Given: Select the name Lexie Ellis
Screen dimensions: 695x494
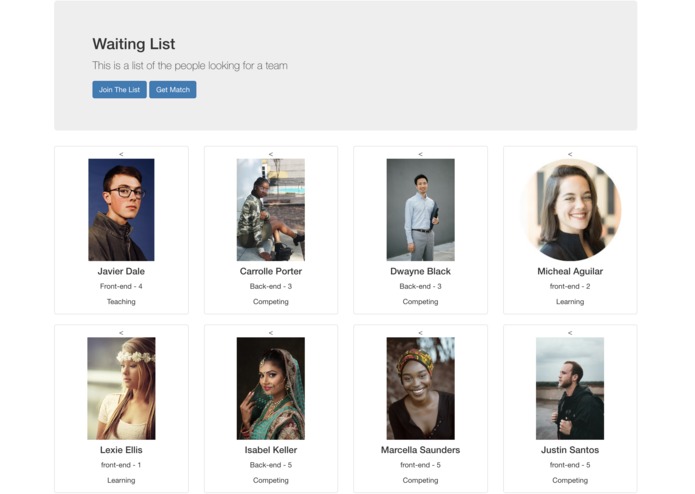Looking at the screenshot, I should click(121, 450).
